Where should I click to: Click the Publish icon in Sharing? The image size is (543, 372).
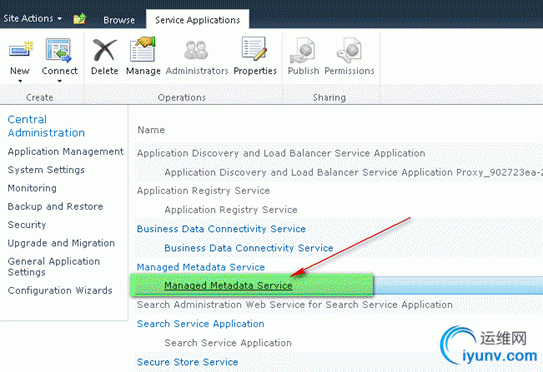click(x=303, y=51)
